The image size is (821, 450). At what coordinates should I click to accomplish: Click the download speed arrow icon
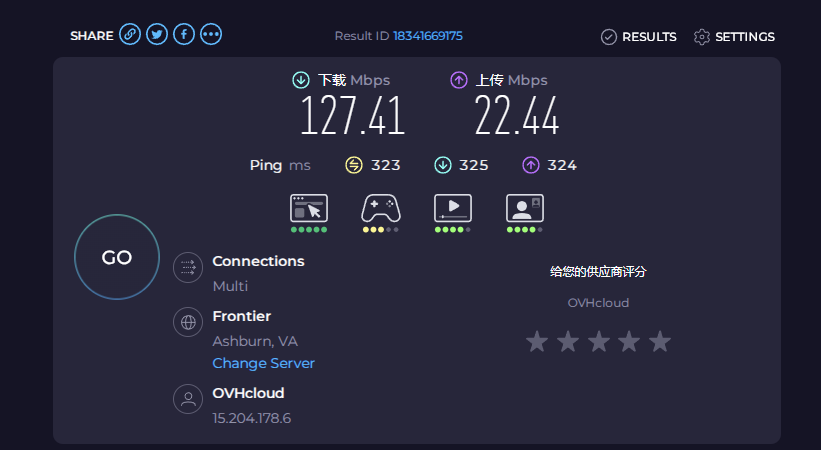(301, 80)
